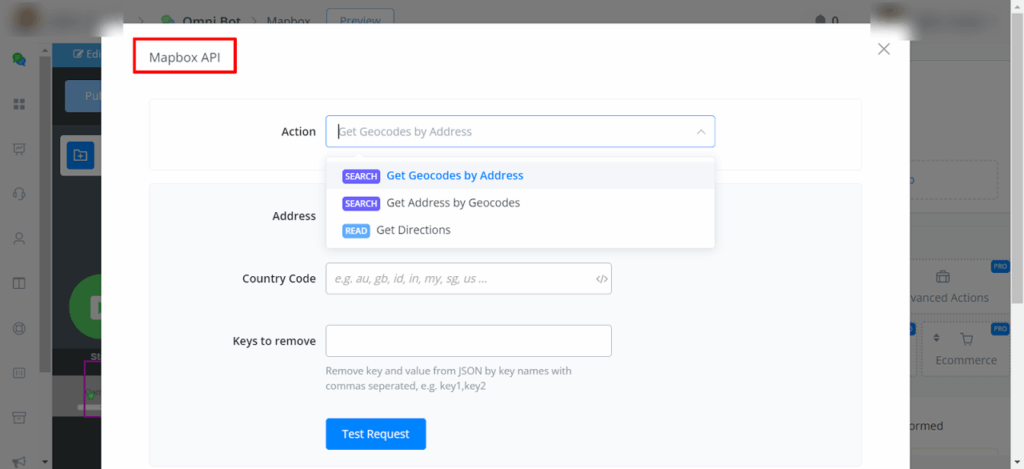Focus the Keys to remove text box
Viewport: 1024px width, 469px height.
[x=468, y=341]
